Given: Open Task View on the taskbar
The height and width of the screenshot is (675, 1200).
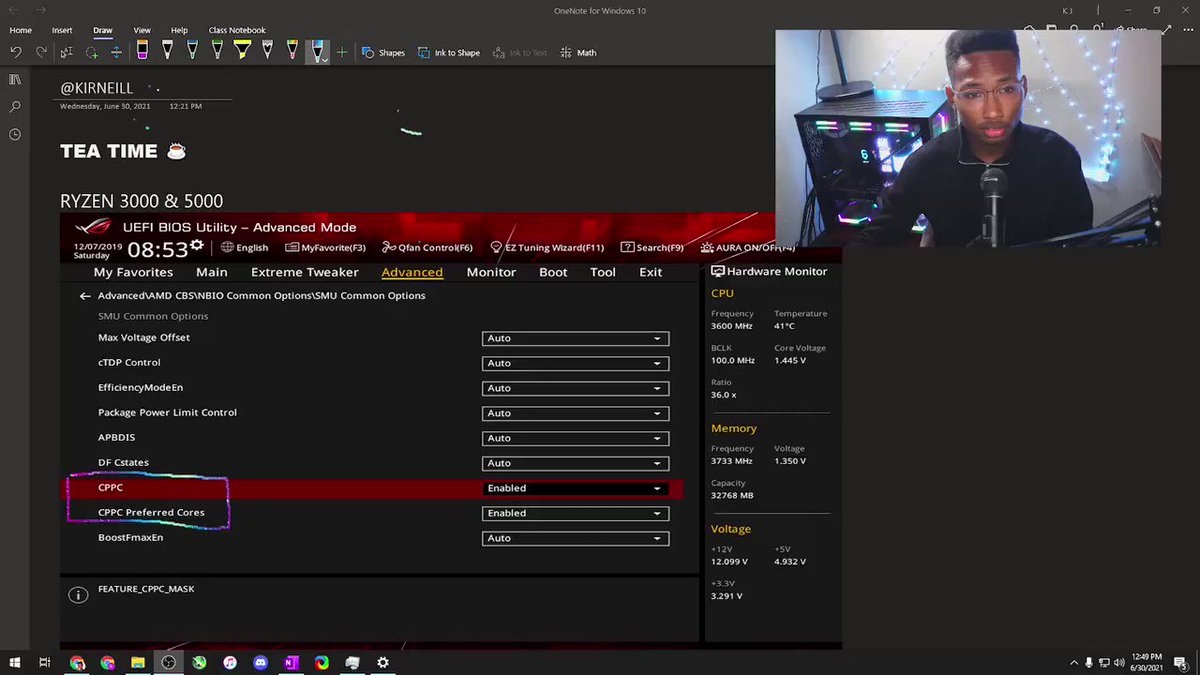Looking at the screenshot, I should point(45,662).
